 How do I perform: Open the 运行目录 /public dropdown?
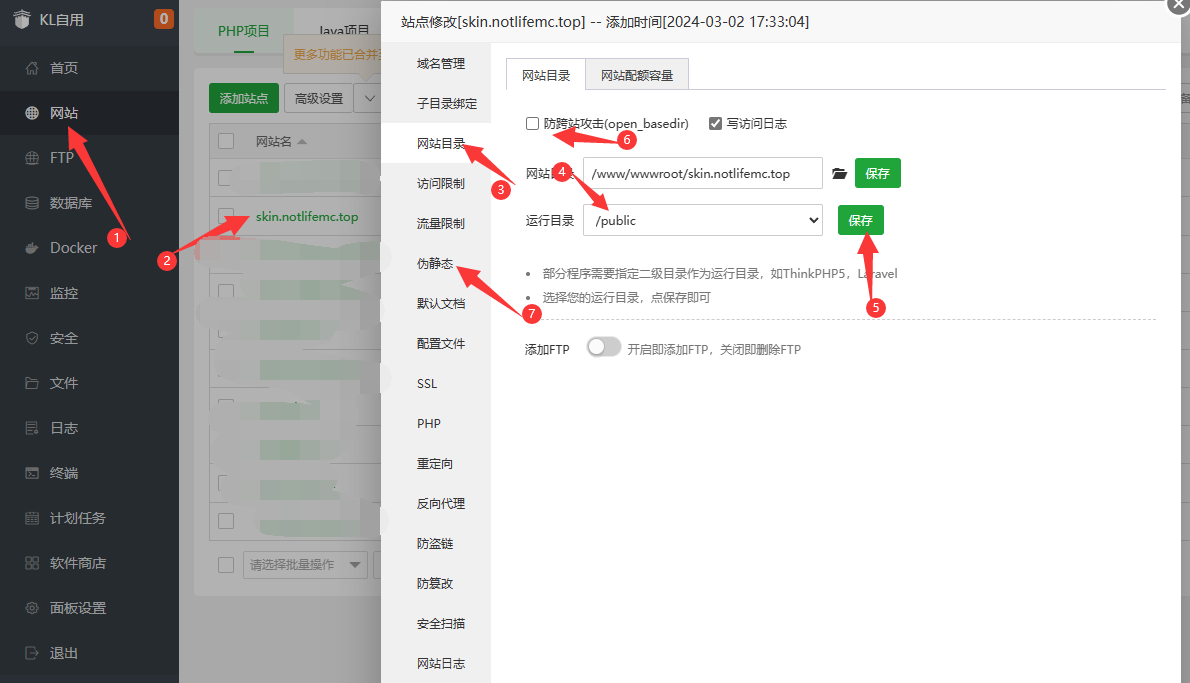(x=702, y=220)
